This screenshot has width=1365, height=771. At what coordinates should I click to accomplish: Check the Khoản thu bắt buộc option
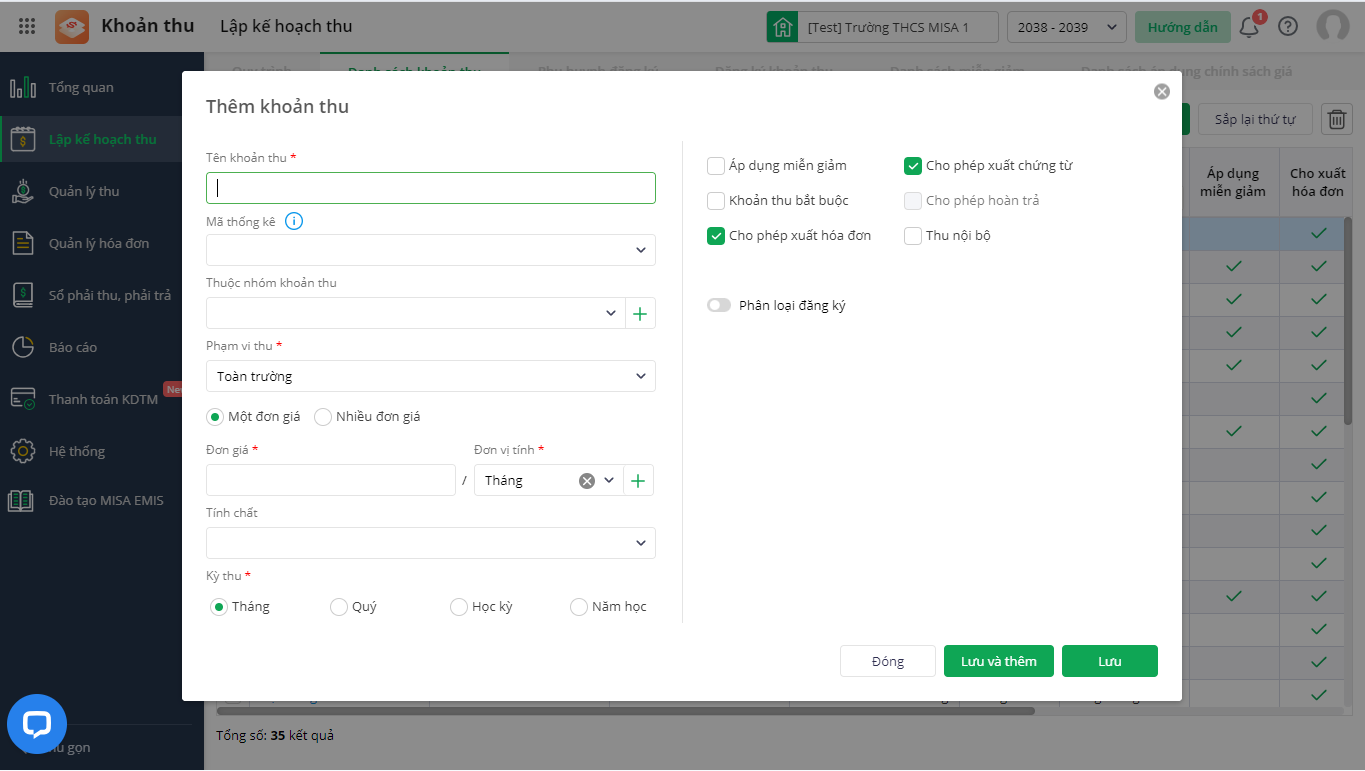pos(716,201)
